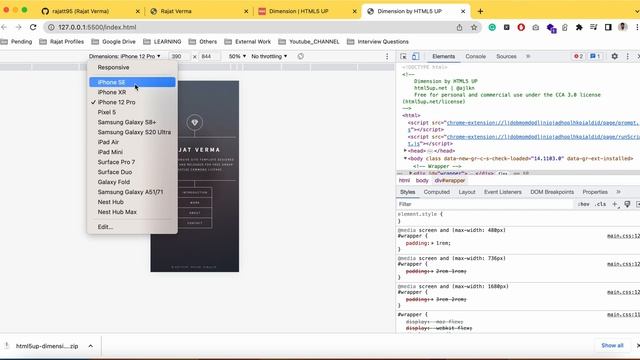Open Properties pane tab
This screenshot has width=640, height=360.
point(595,192)
